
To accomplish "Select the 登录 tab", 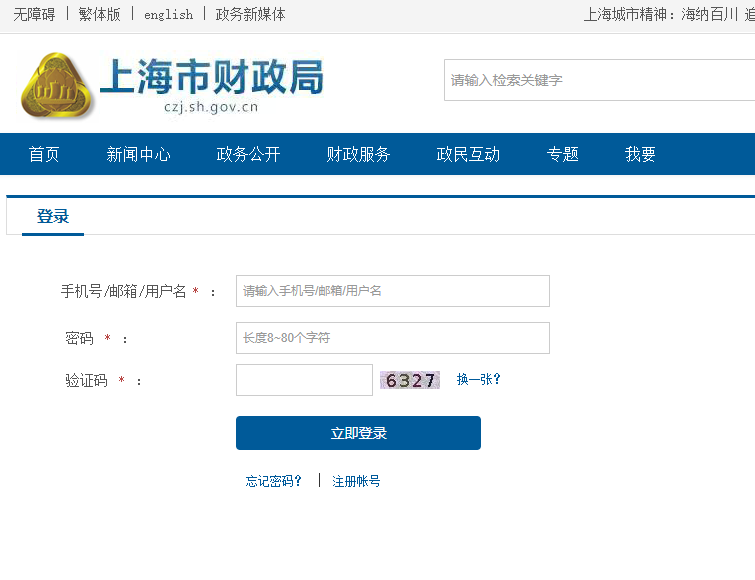I will [53, 216].
